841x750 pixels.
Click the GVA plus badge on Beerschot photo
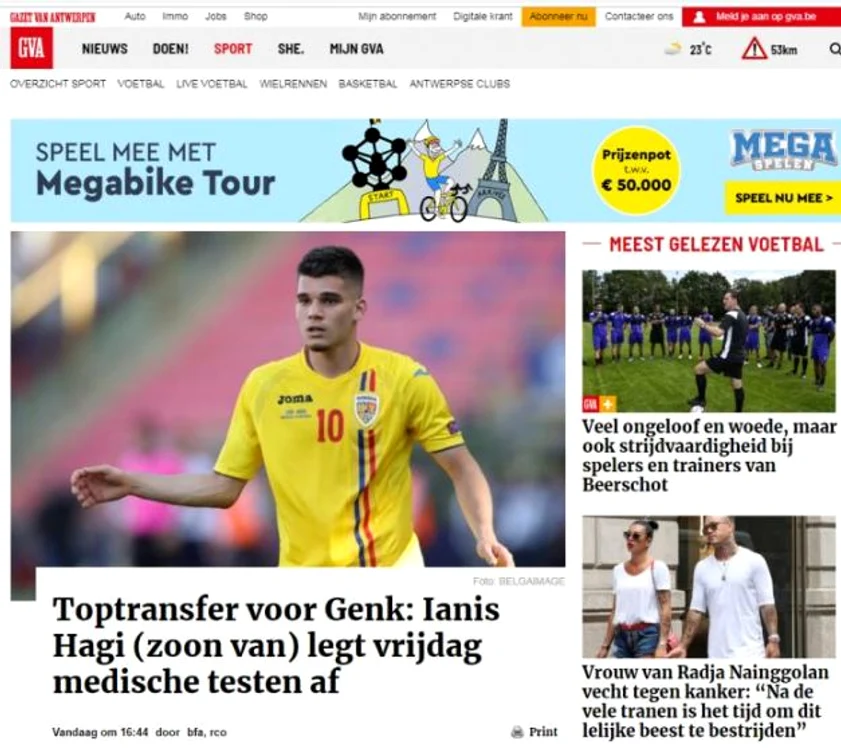pyautogui.click(x=599, y=403)
